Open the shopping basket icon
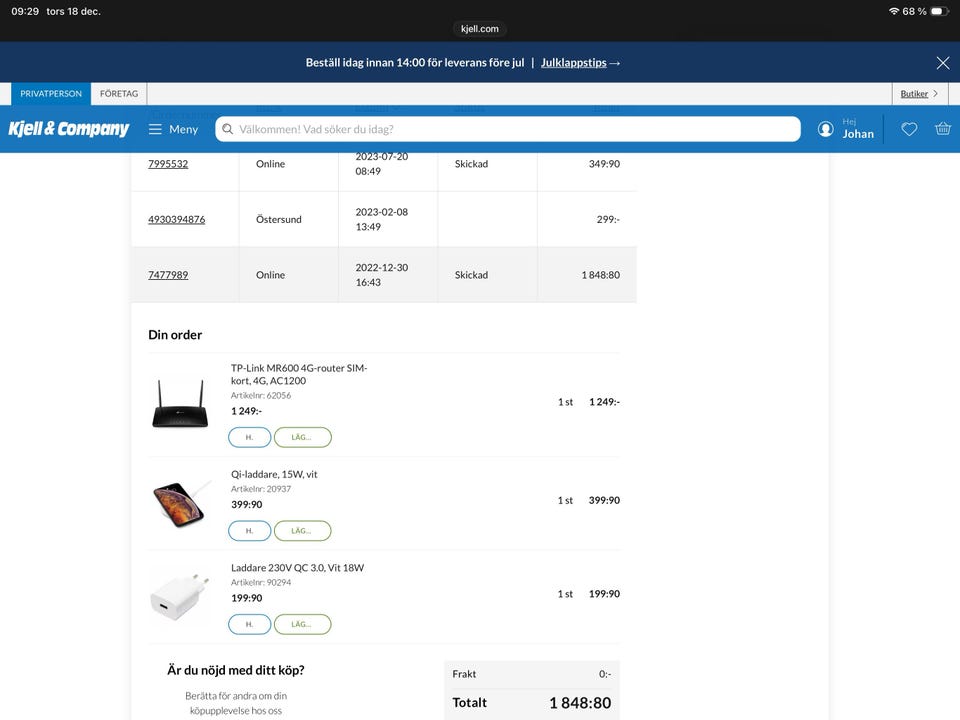Viewport: 960px width, 720px height. 942,129
